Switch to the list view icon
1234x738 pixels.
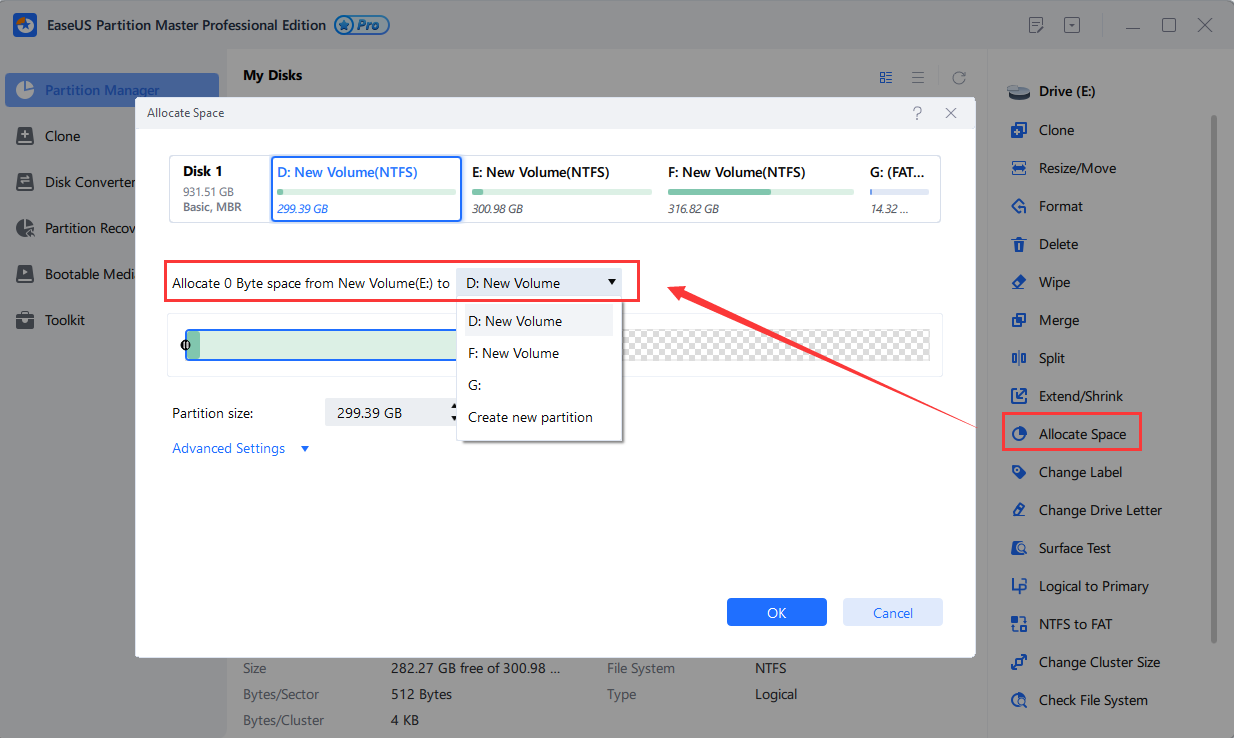click(x=917, y=77)
